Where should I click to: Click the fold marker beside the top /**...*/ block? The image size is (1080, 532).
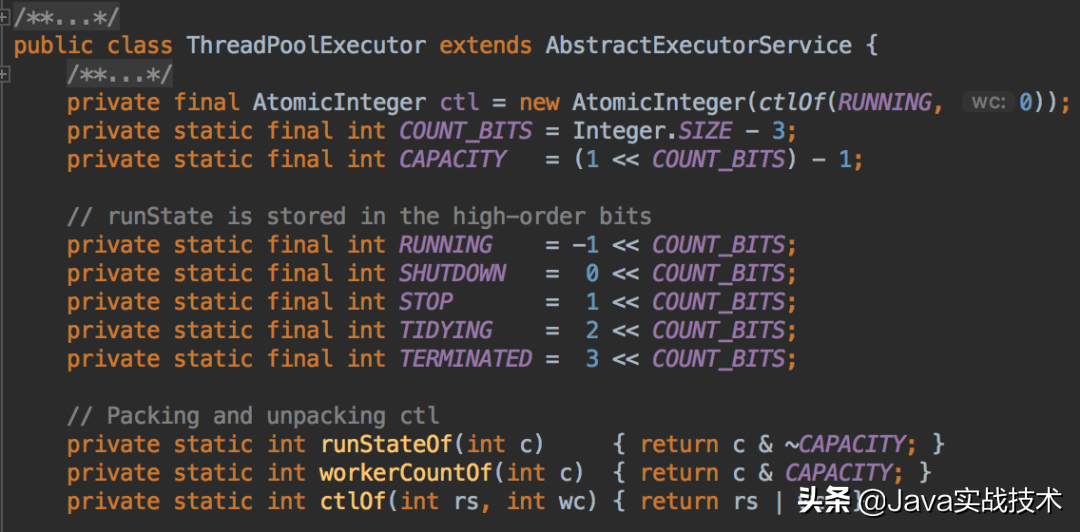point(4,17)
